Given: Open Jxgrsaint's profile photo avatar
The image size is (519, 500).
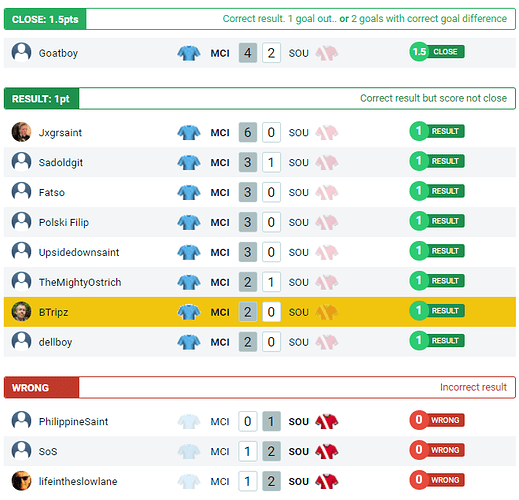Looking at the screenshot, I should pos(21,132).
